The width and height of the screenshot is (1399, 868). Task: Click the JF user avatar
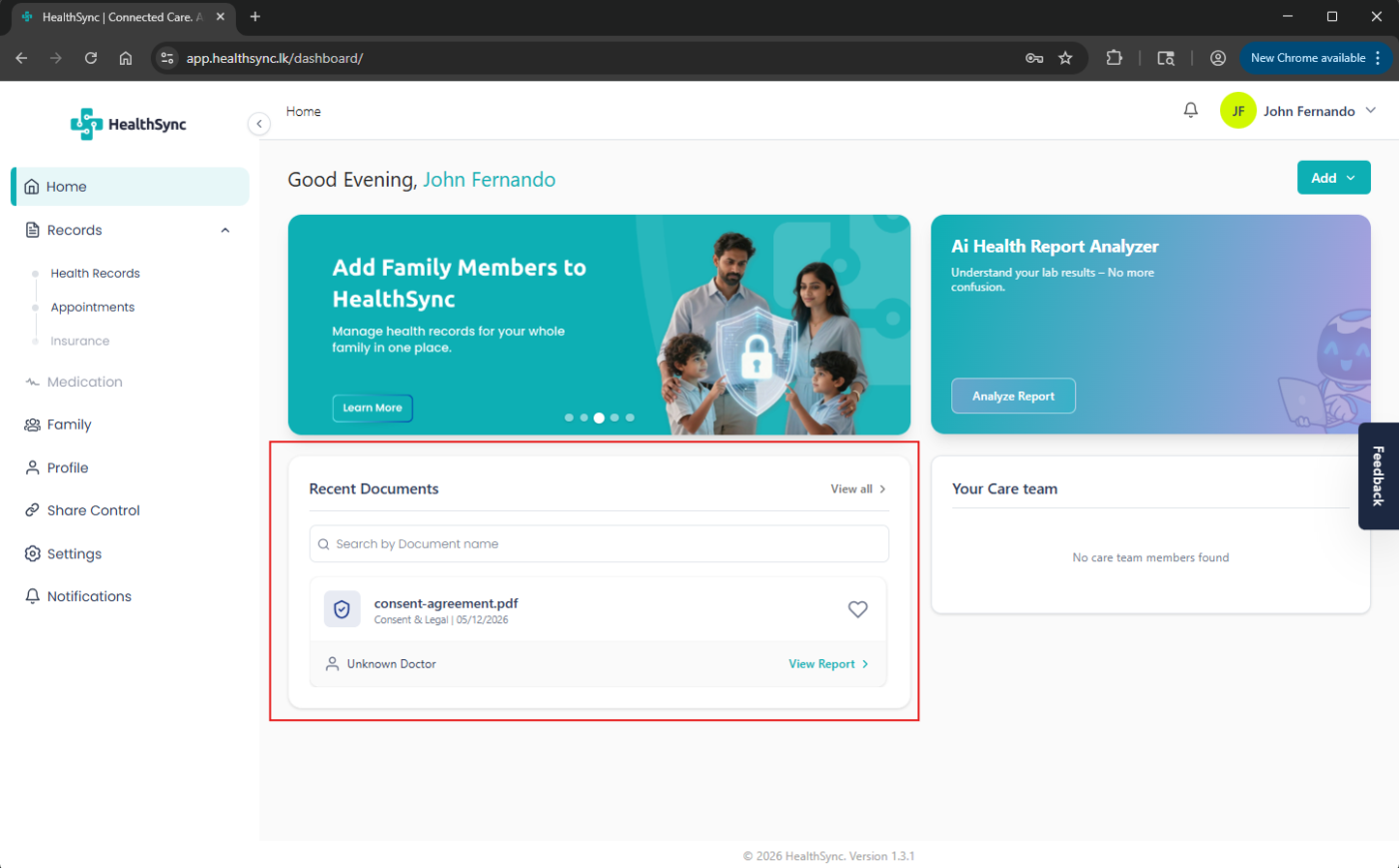point(1238,111)
